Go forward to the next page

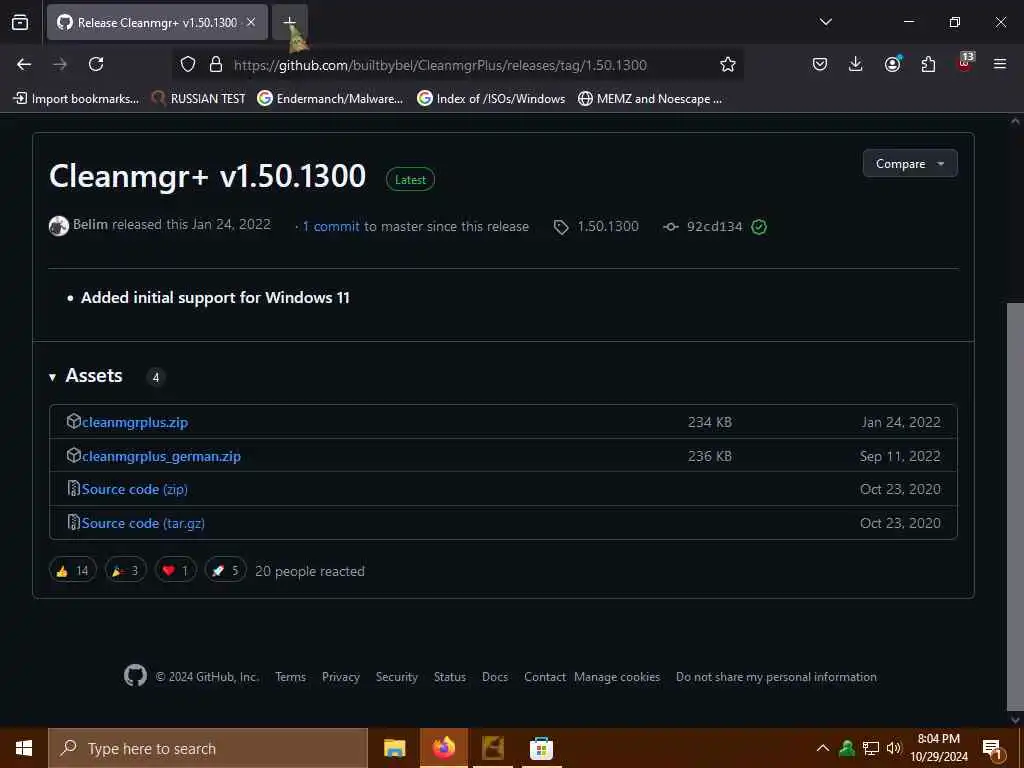coord(60,64)
